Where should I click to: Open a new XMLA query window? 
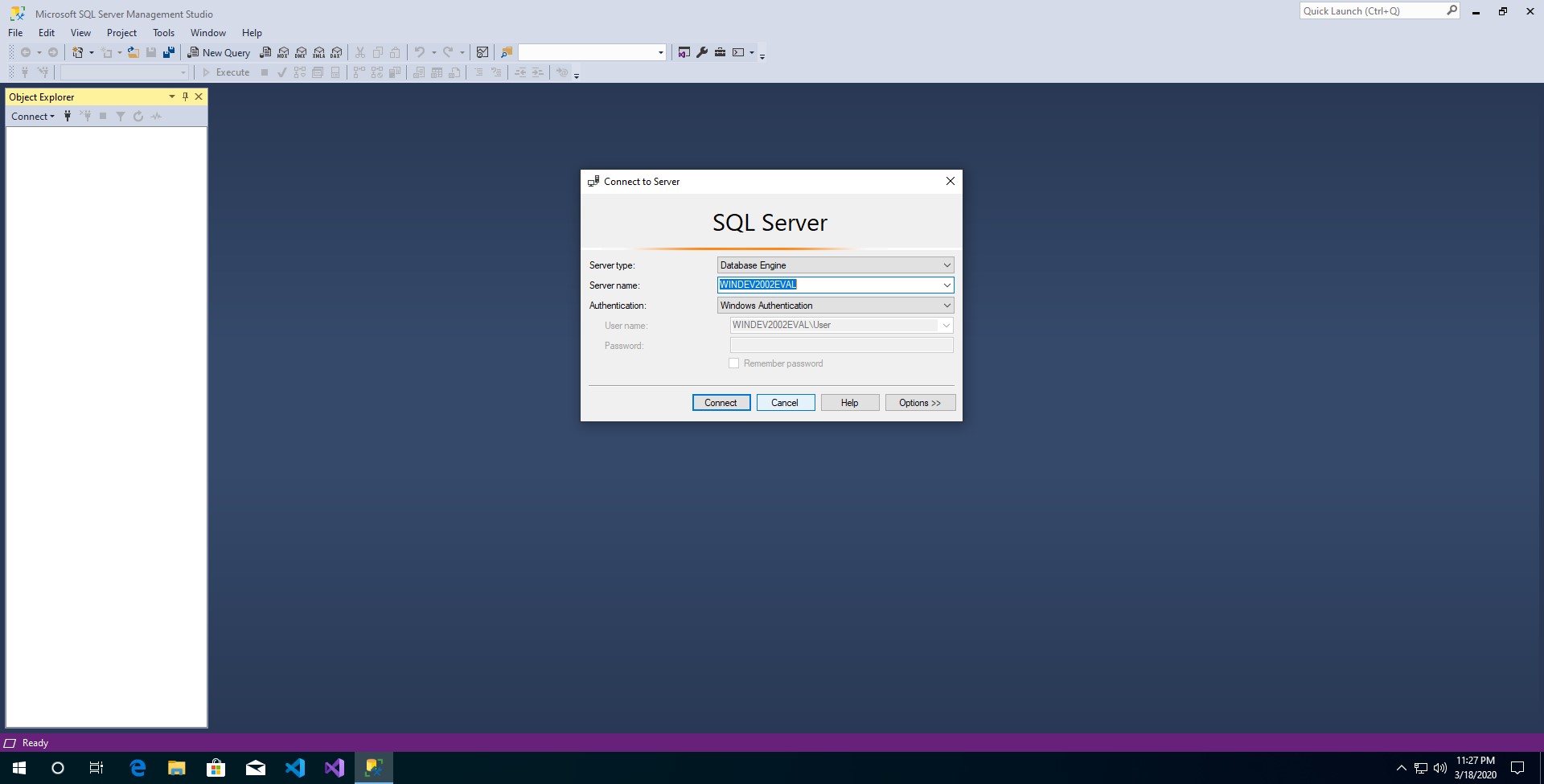pos(318,51)
